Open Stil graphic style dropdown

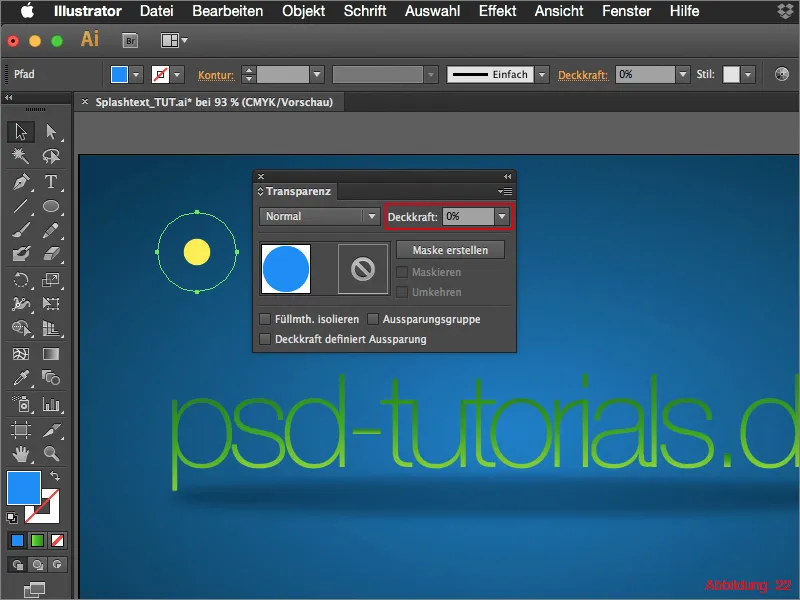point(748,74)
